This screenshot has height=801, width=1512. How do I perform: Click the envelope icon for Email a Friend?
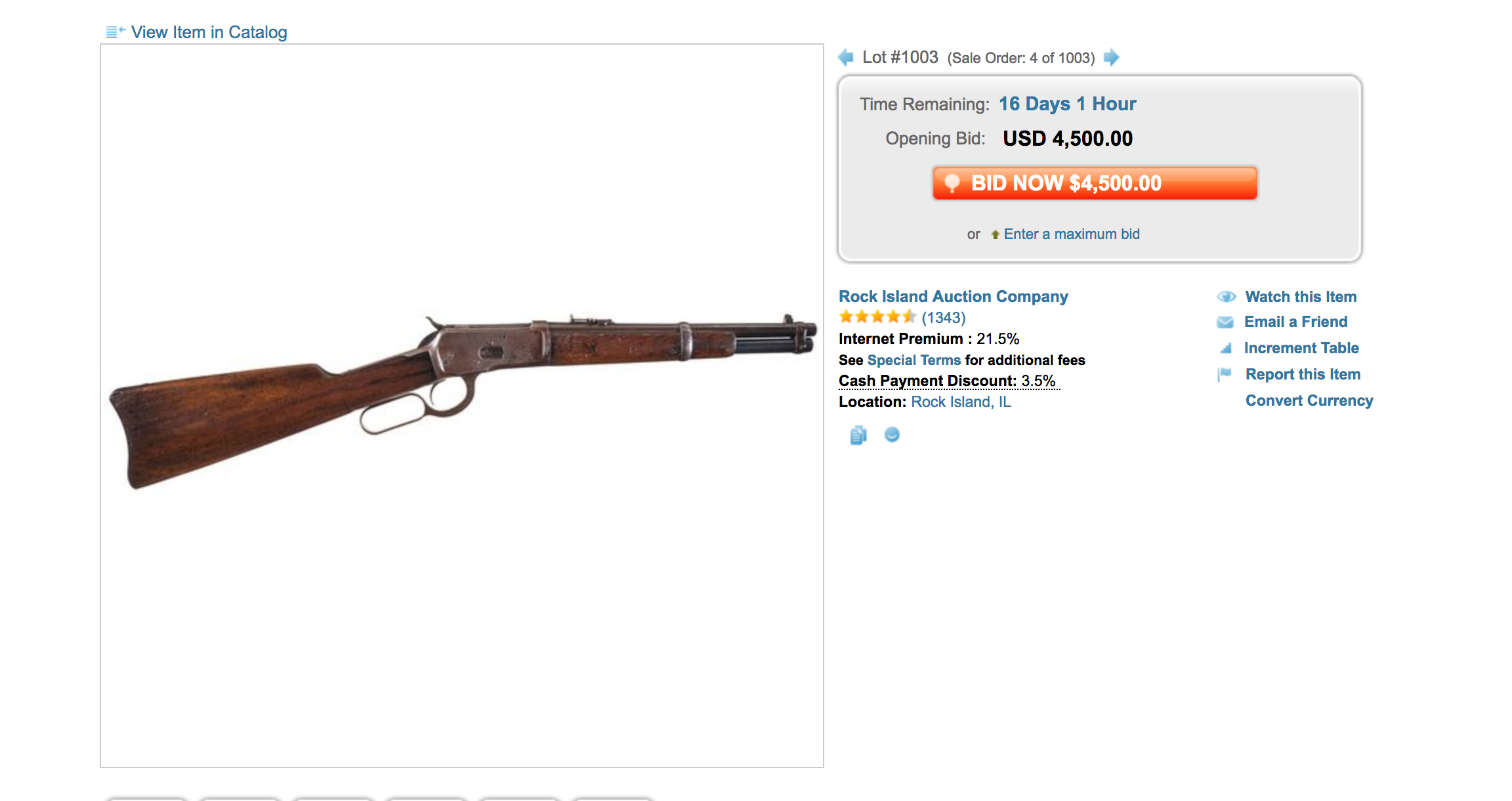[1225, 322]
